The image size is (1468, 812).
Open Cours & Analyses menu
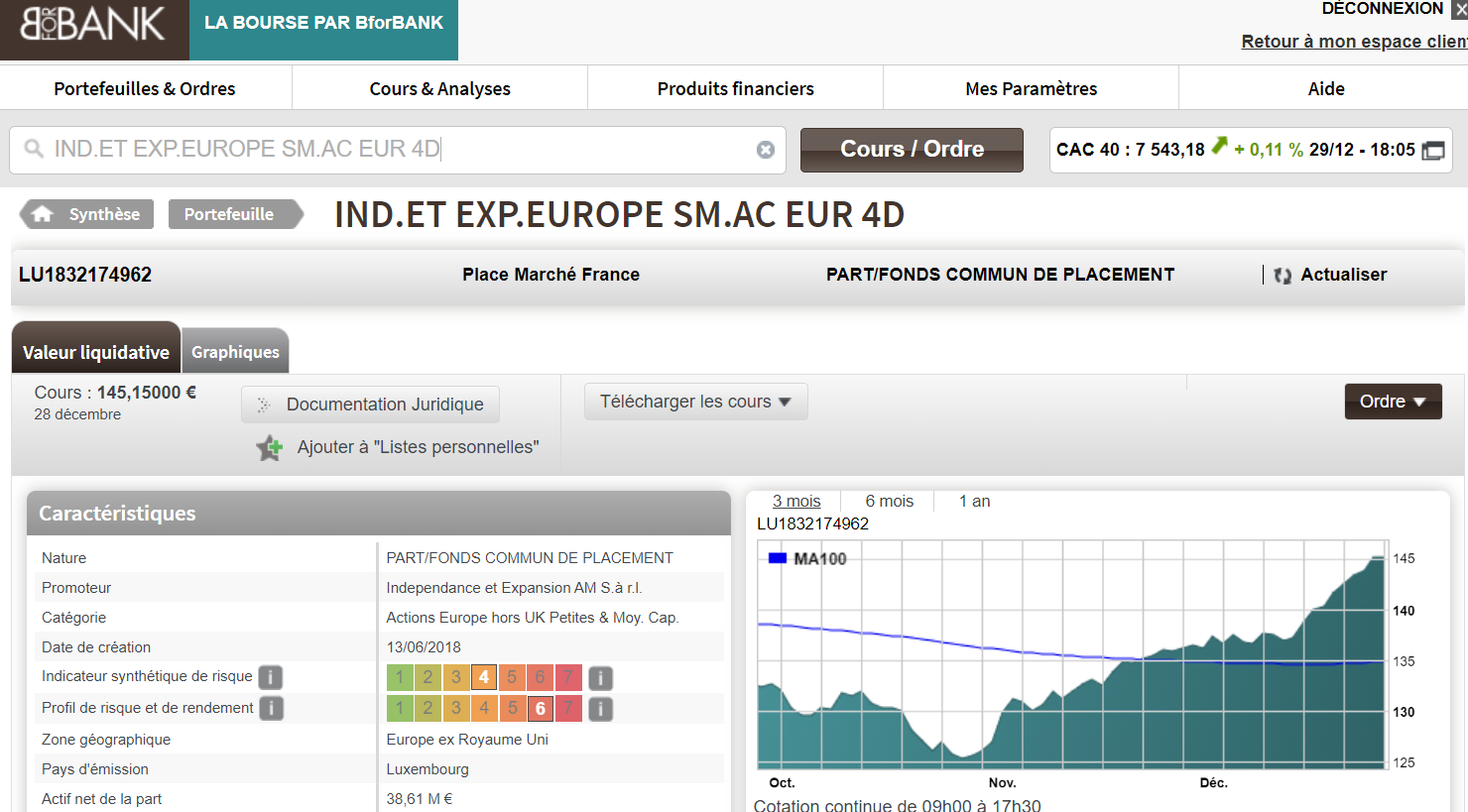[440, 88]
